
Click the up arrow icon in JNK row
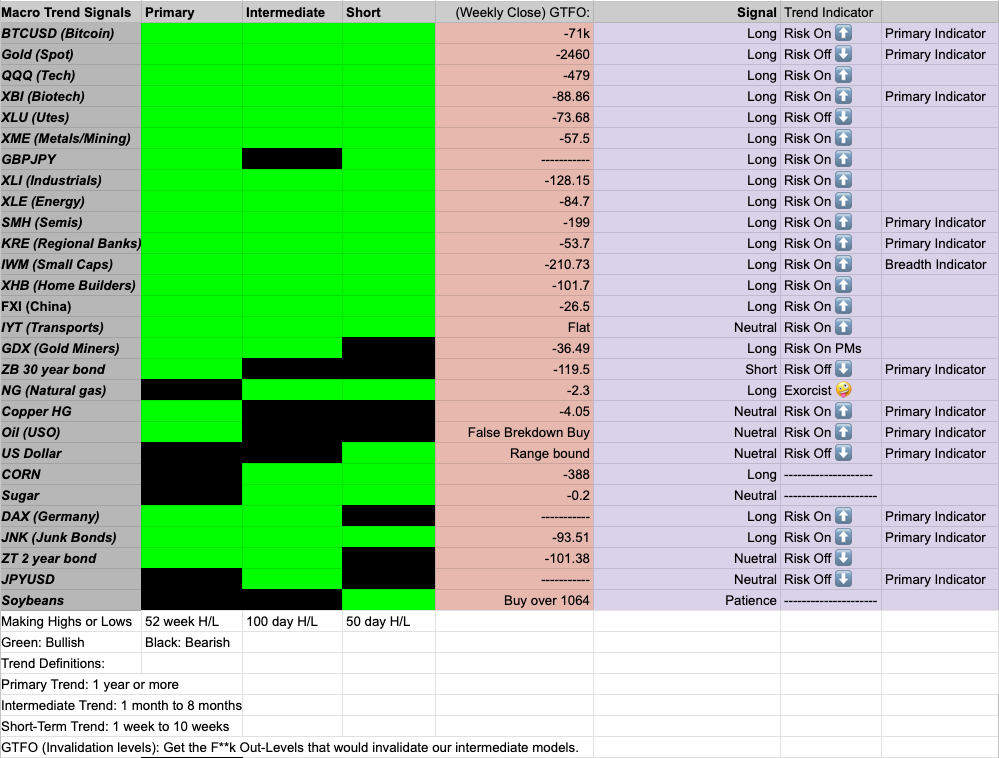[844, 538]
